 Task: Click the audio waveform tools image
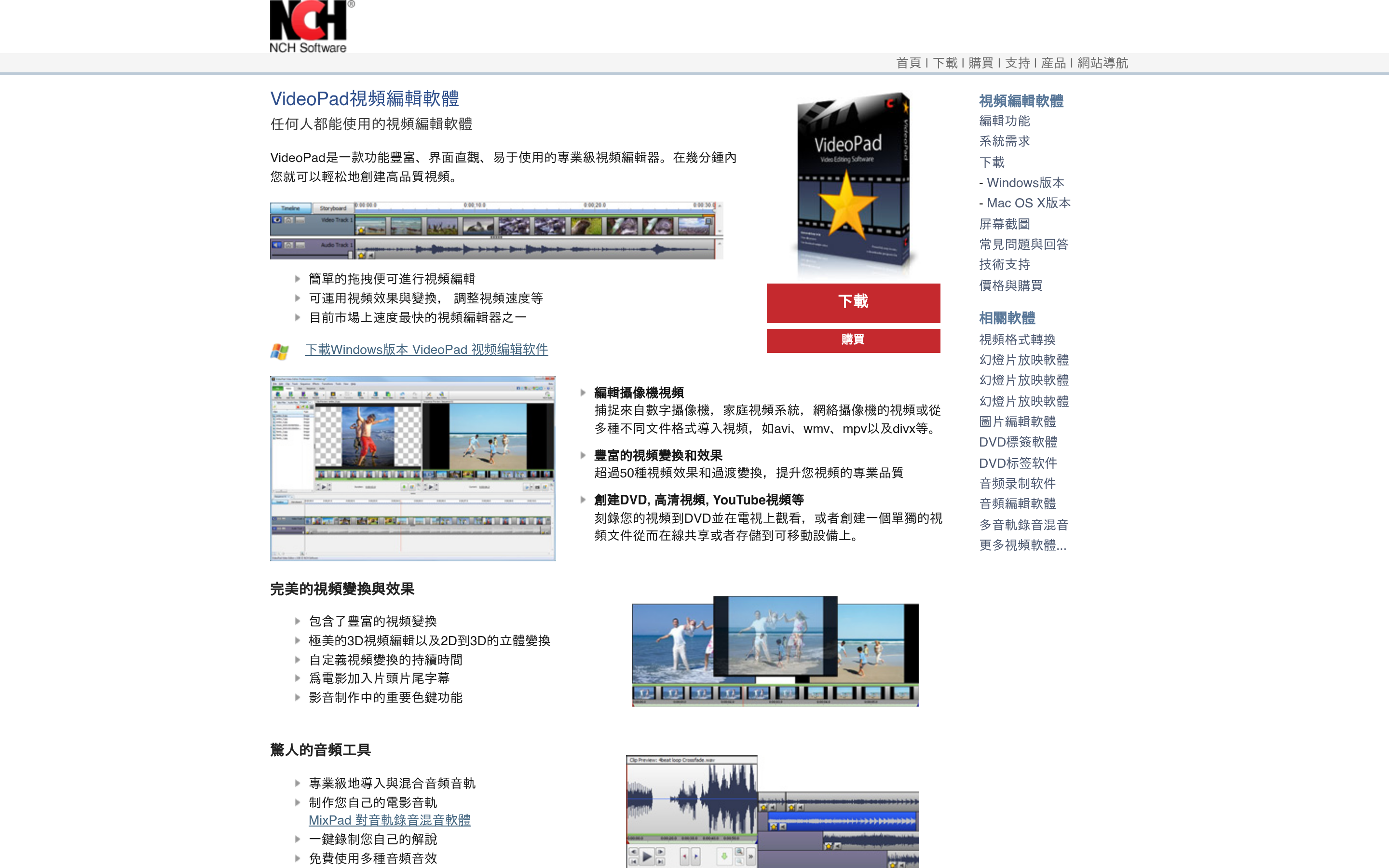point(772,811)
